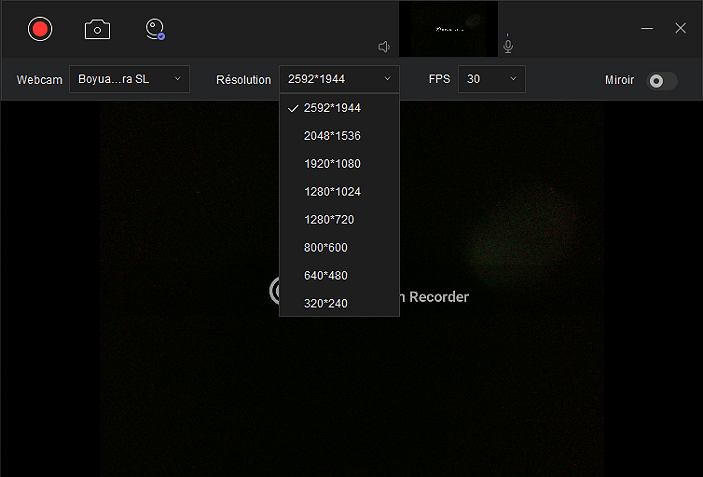Minimize the webcam recorder window
This screenshot has height=477, width=703.
(647, 28)
